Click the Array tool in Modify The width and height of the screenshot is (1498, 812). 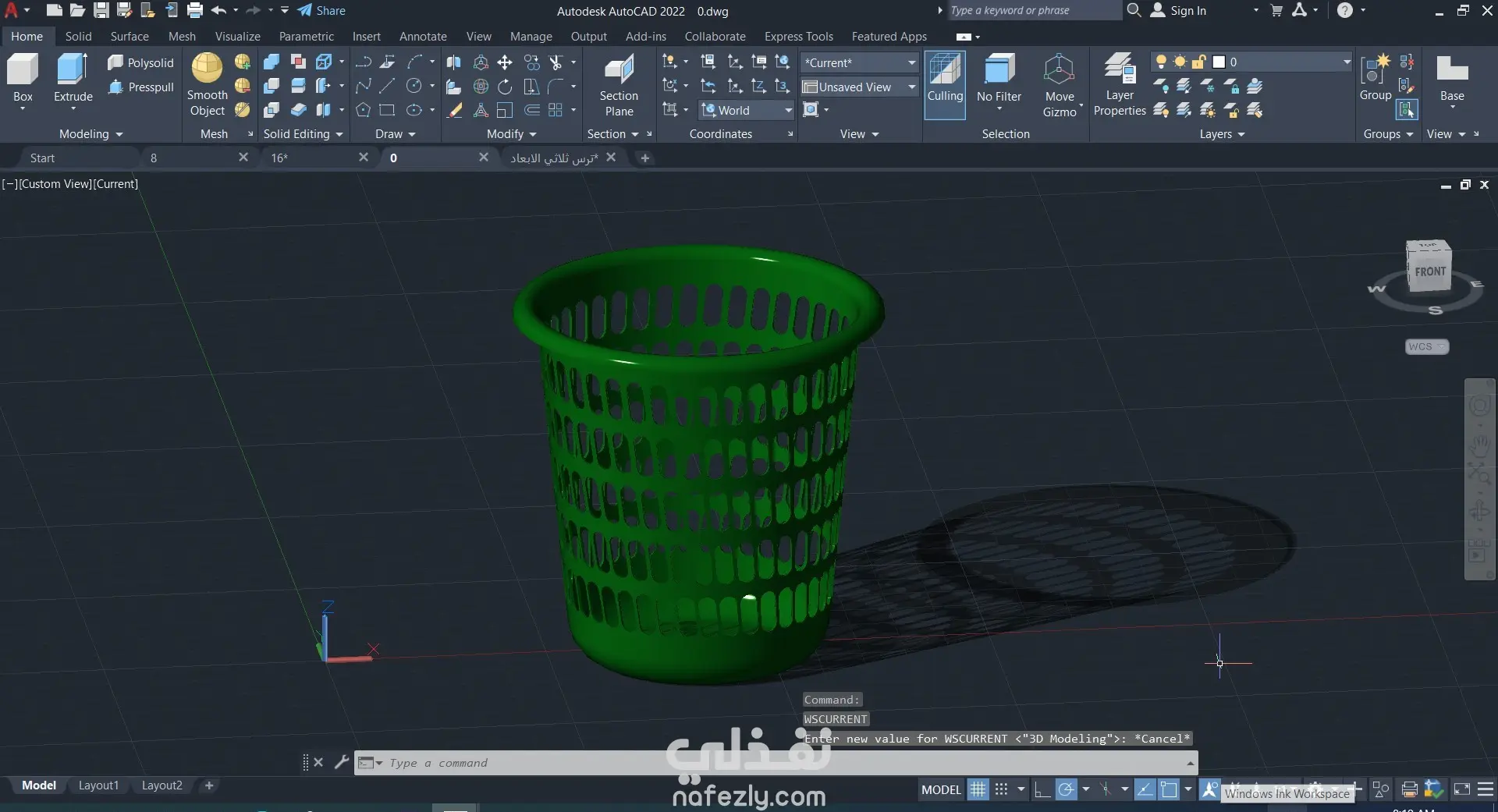pyautogui.click(x=556, y=110)
